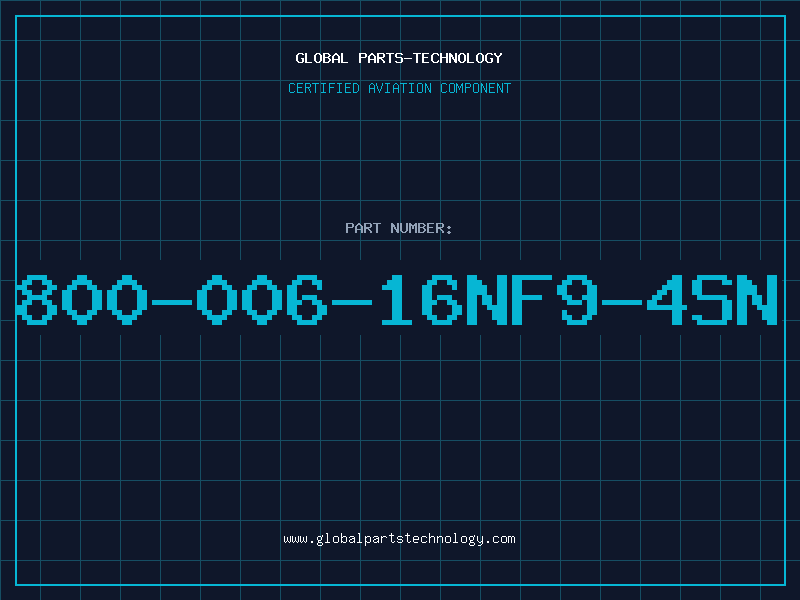Click the PART NUMBER: label
The width and height of the screenshot is (800, 600).
(399, 228)
